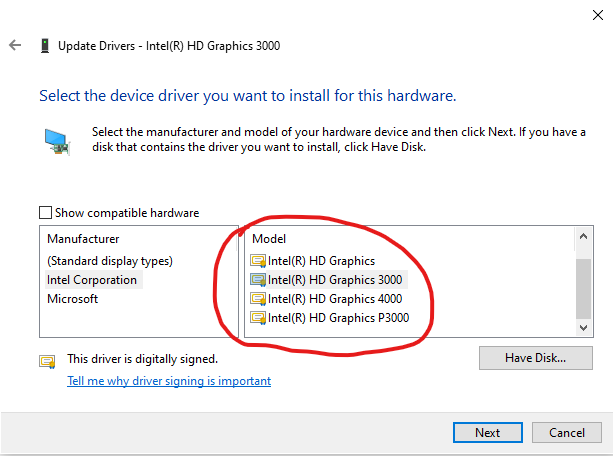Open the Have Disk... dialog
The width and height of the screenshot is (613, 456).
(x=536, y=358)
